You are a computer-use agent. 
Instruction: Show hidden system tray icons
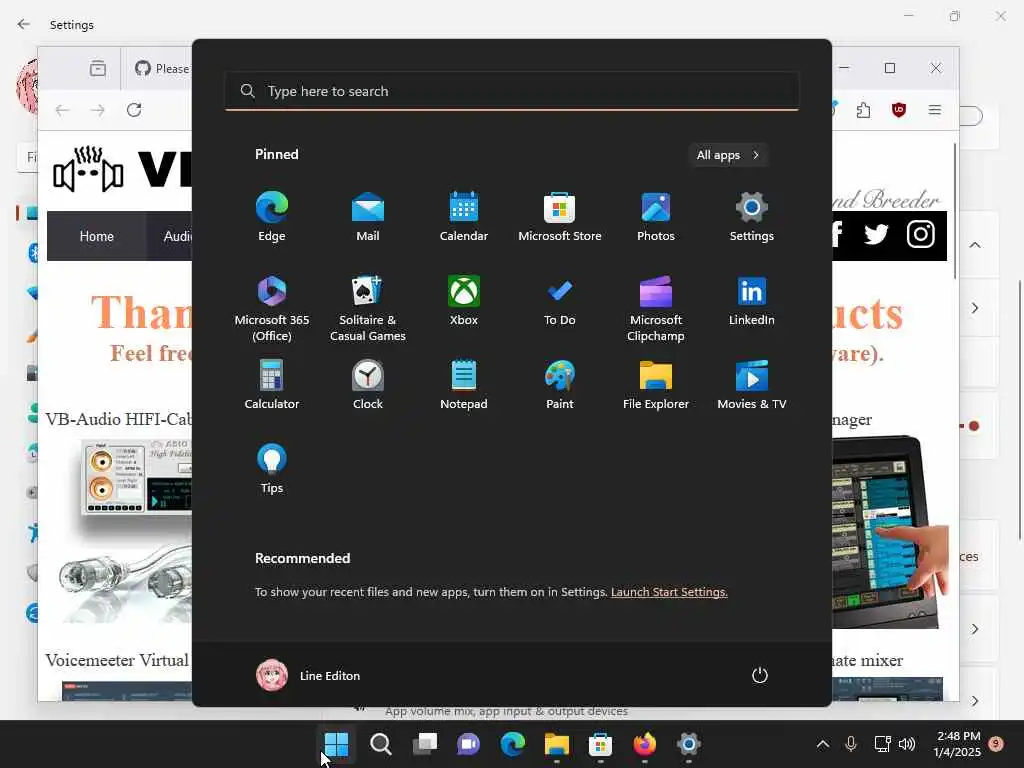(x=823, y=744)
